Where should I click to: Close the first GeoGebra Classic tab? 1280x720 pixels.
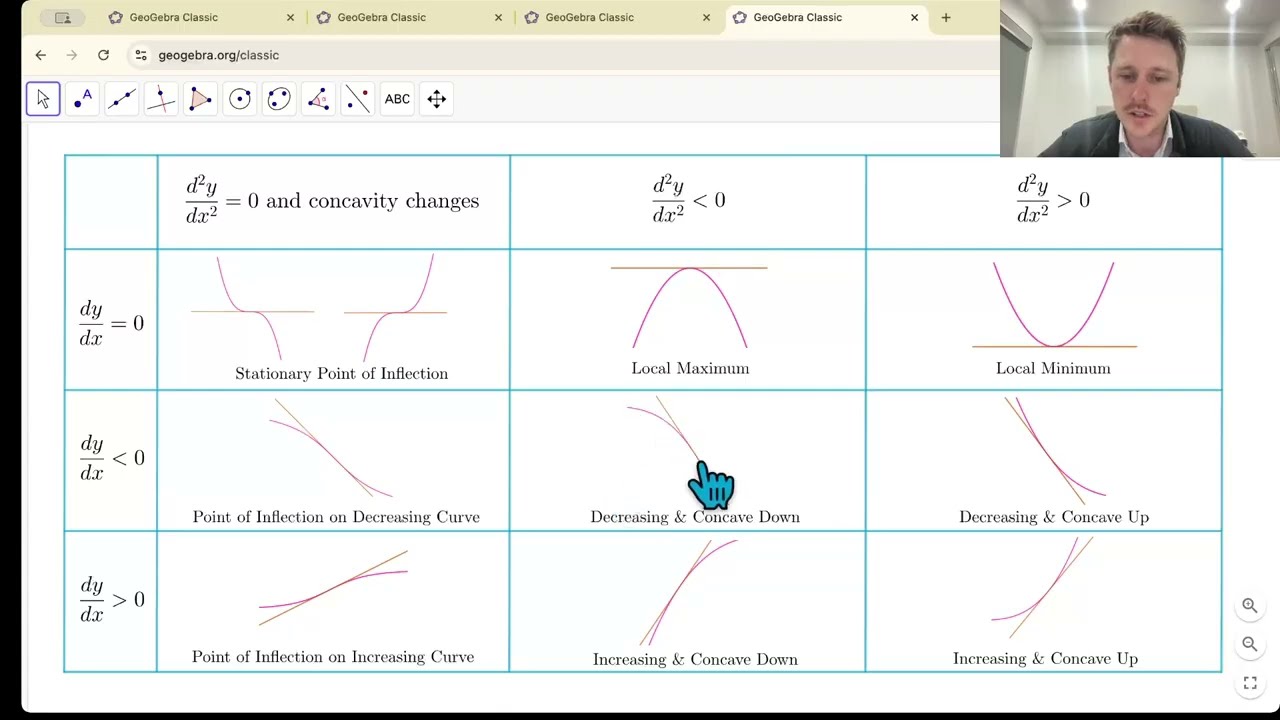tap(290, 17)
